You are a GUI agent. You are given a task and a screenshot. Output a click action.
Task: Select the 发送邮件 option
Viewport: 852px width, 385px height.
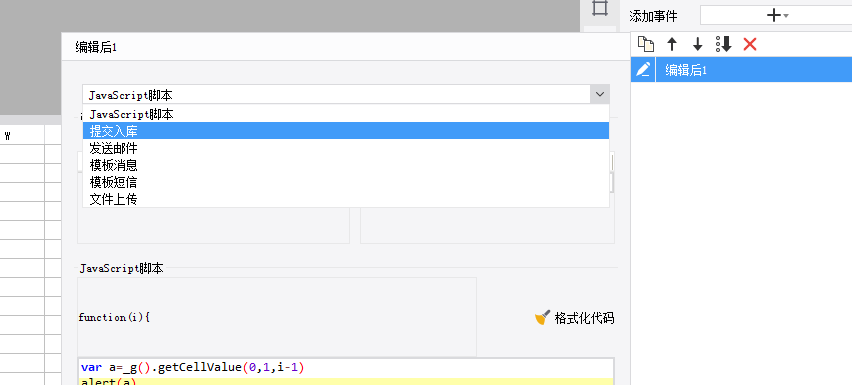point(346,148)
